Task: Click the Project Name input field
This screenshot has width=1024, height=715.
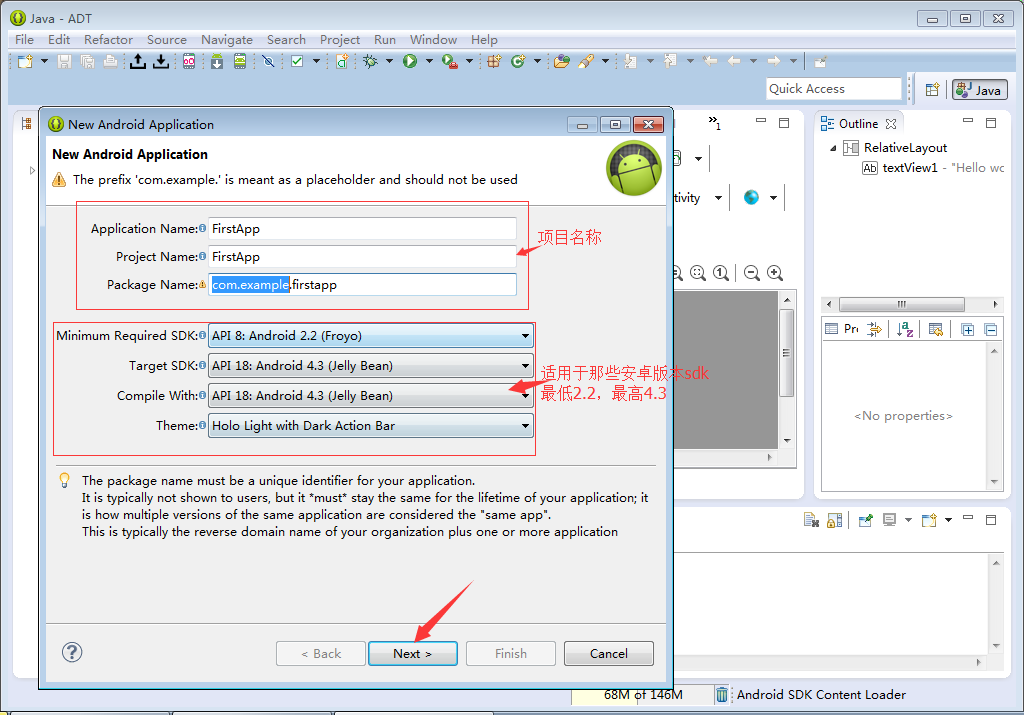Action: pyautogui.click(x=362, y=257)
